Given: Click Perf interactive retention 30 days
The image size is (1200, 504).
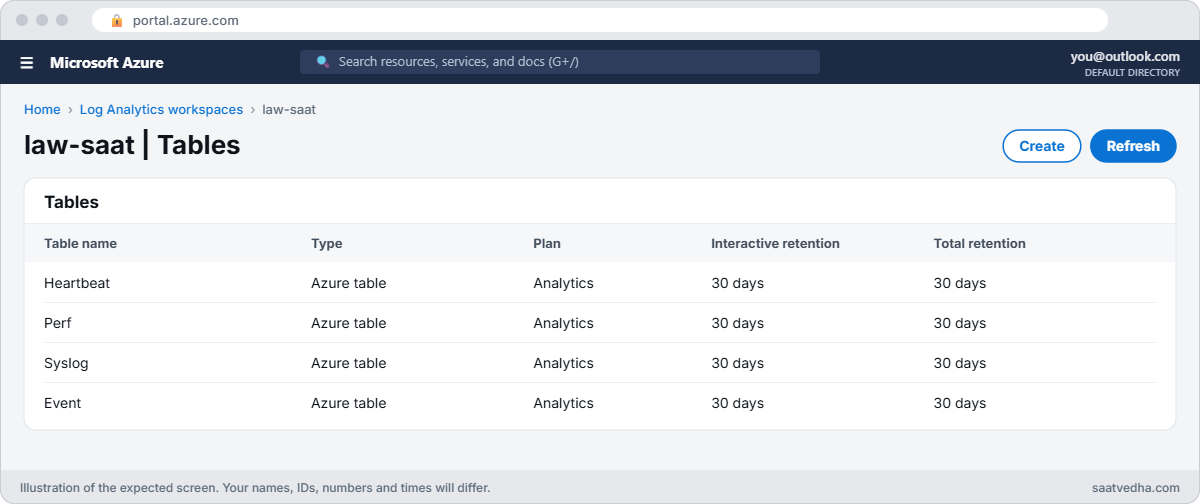Looking at the screenshot, I should [x=738, y=323].
